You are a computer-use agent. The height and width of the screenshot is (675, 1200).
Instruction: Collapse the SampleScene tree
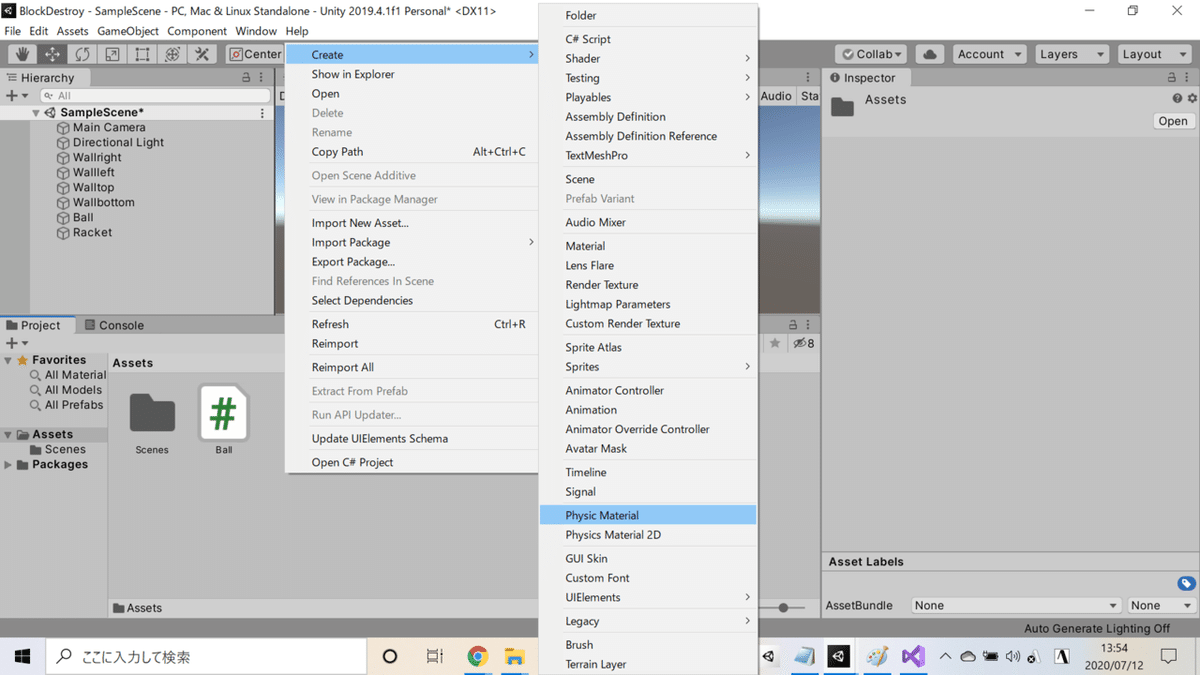[36, 113]
